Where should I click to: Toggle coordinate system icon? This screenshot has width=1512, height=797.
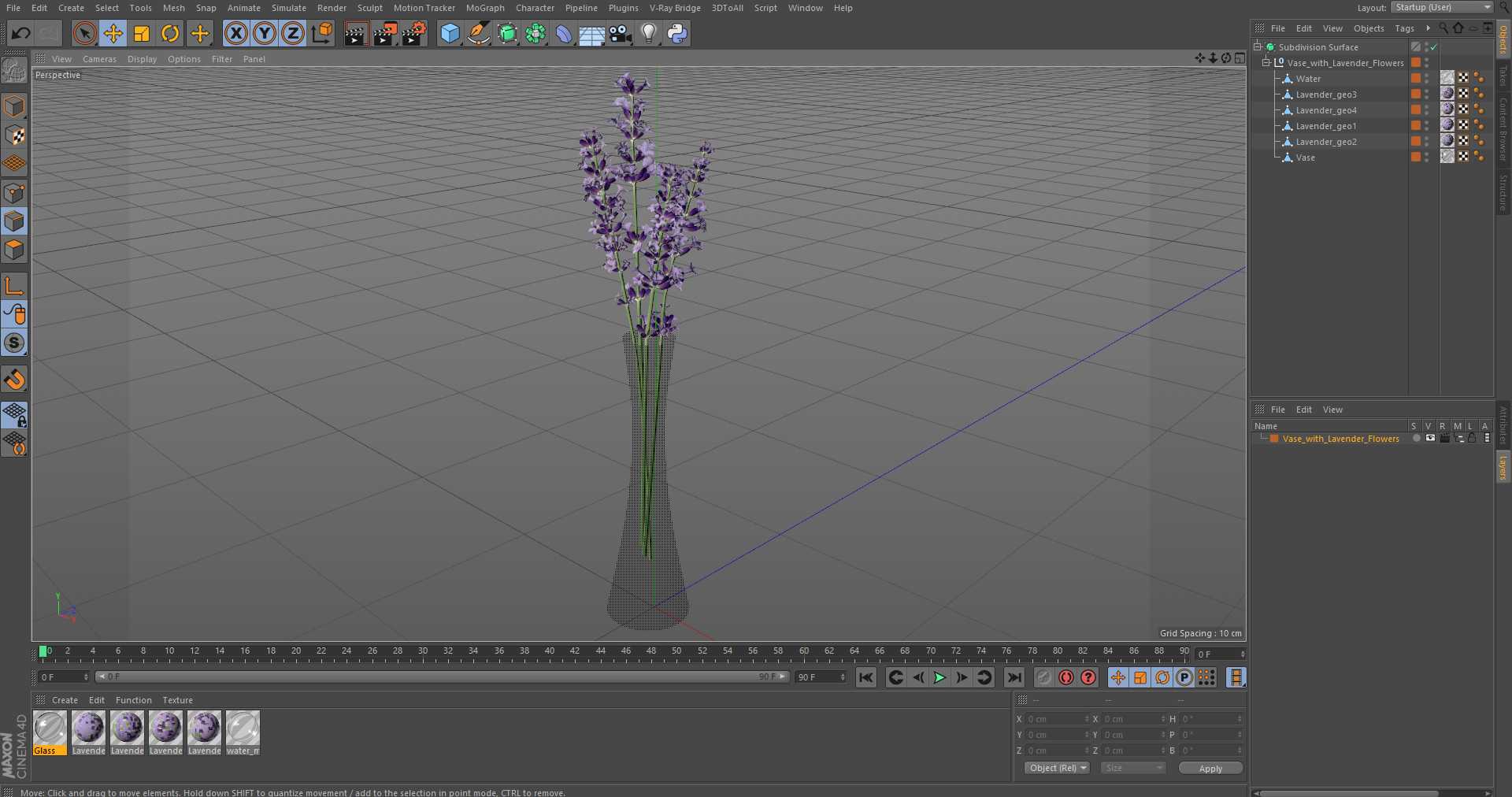pos(322,33)
